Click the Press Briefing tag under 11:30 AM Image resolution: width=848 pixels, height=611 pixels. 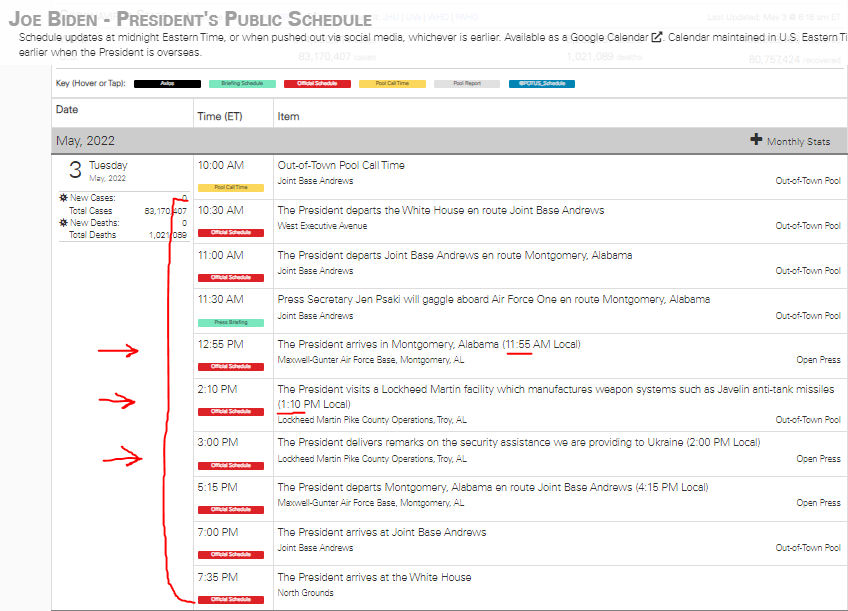pyautogui.click(x=231, y=323)
